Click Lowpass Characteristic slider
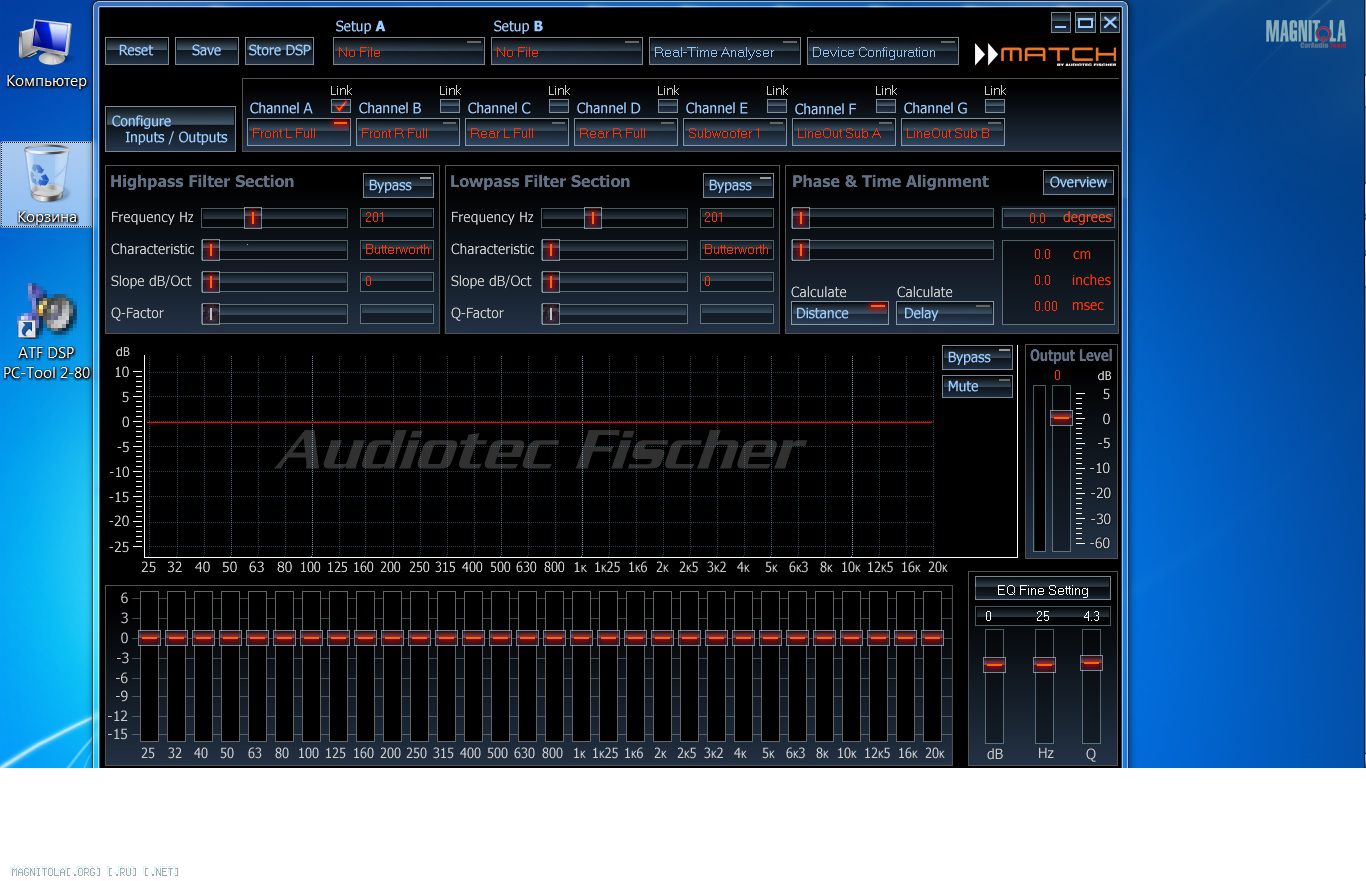This screenshot has height=881, width=1366. tap(614, 249)
